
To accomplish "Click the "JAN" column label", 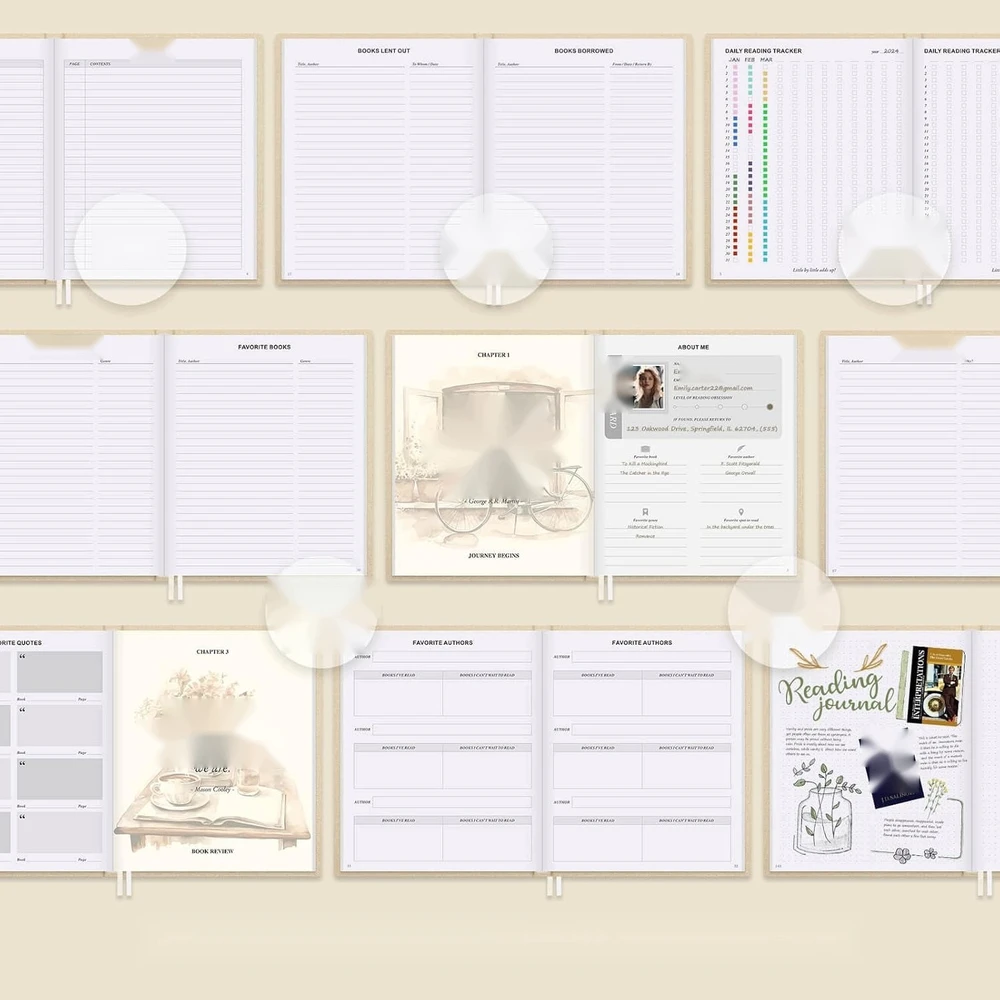I will click(734, 60).
